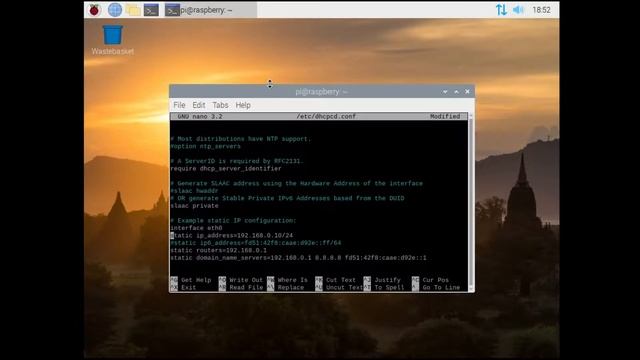Image resolution: width=640 pixels, height=360 pixels.
Task: Click 'GNU nano 3.2' header text
Action: [200, 116]
